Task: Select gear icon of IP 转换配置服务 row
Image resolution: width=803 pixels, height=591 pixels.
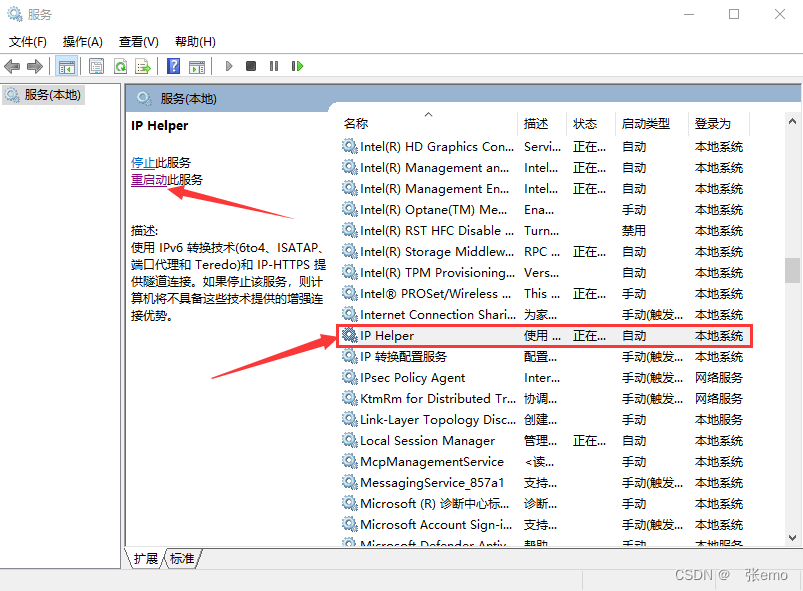Action: coord(350,356)
